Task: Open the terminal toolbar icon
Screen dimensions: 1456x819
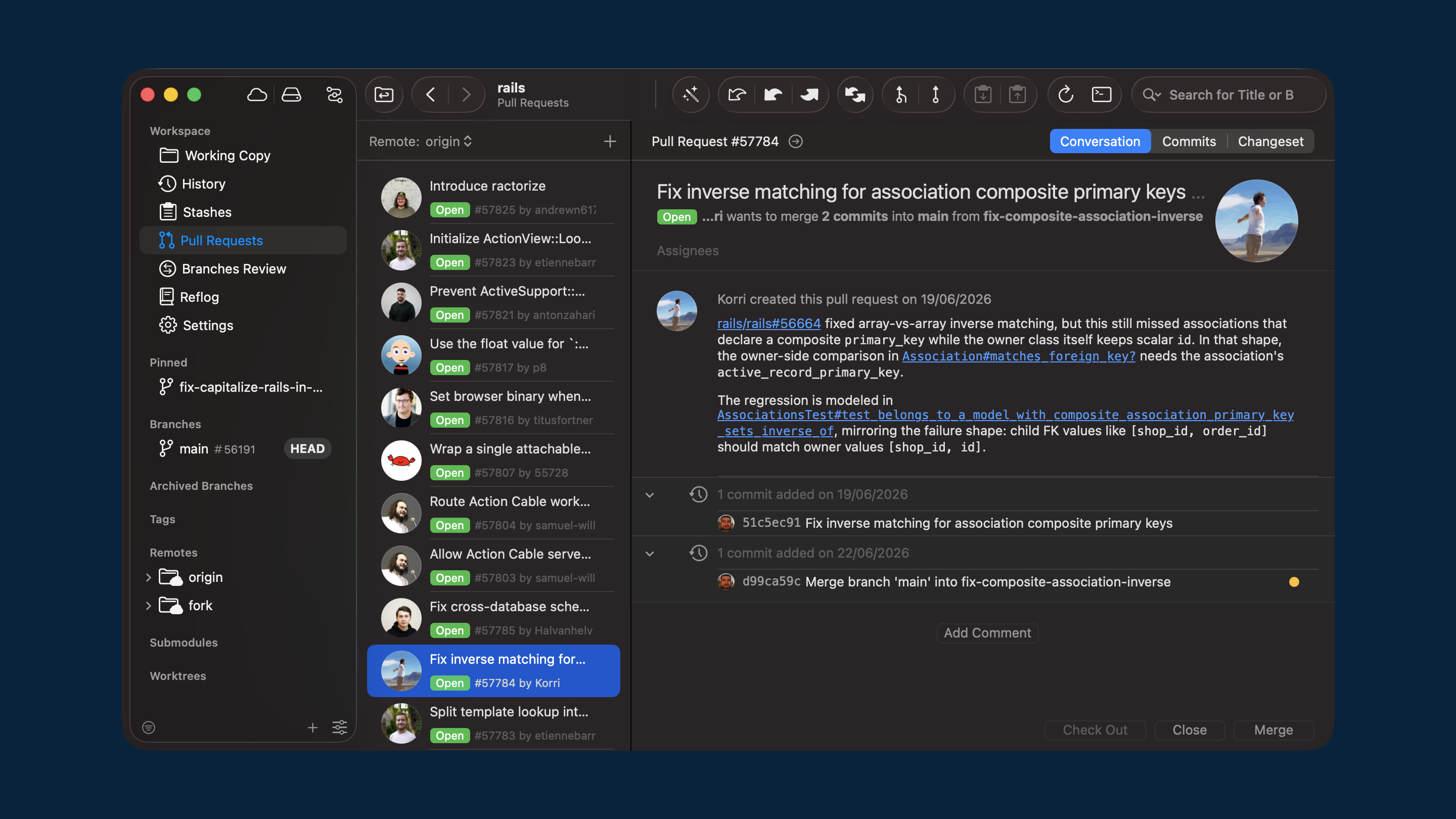Action: pos(1102,95)
